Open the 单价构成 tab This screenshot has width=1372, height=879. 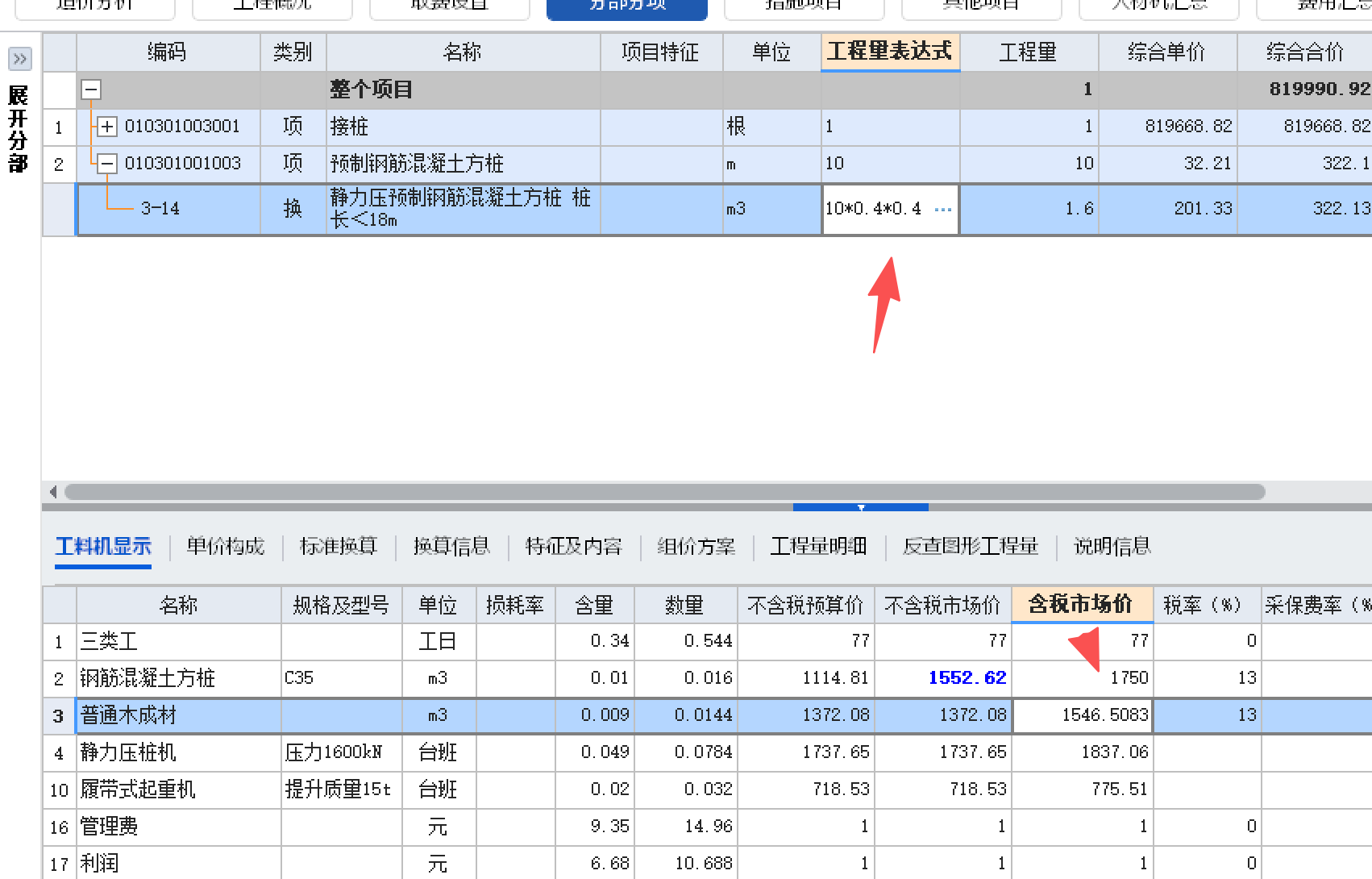tap(226, 547)
